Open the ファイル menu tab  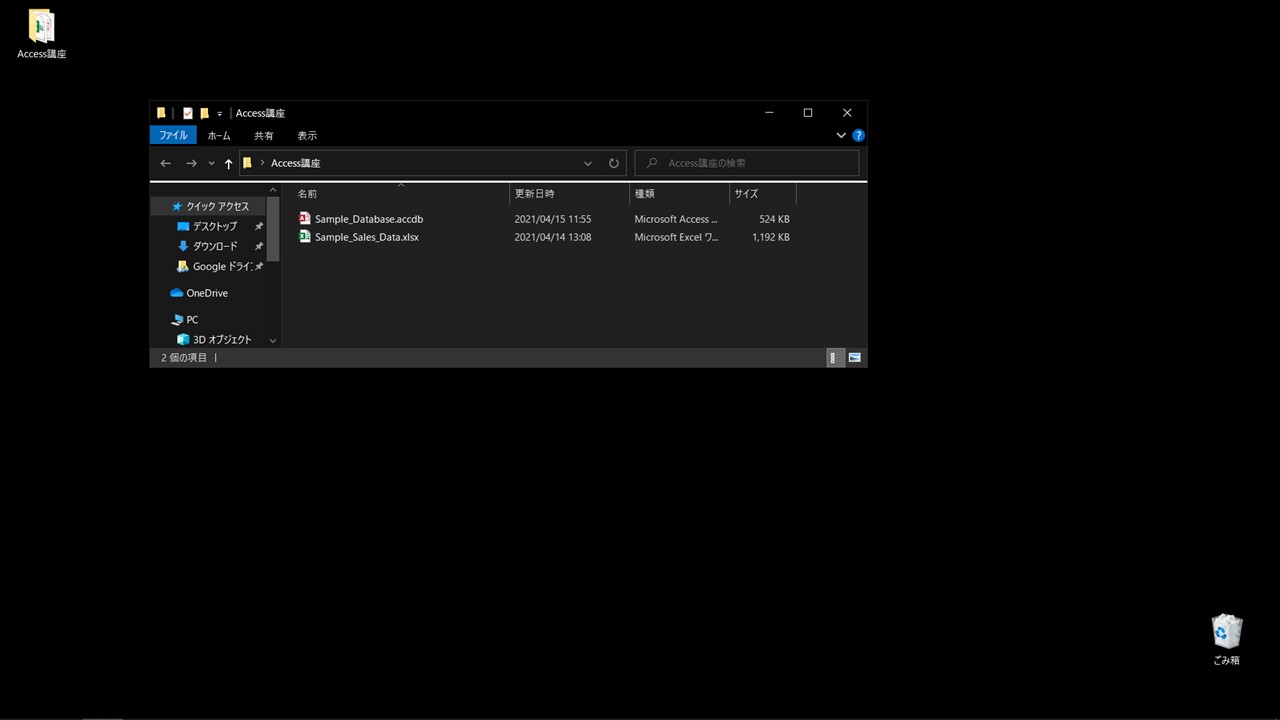pyautogui.click(x=173, y=136)
